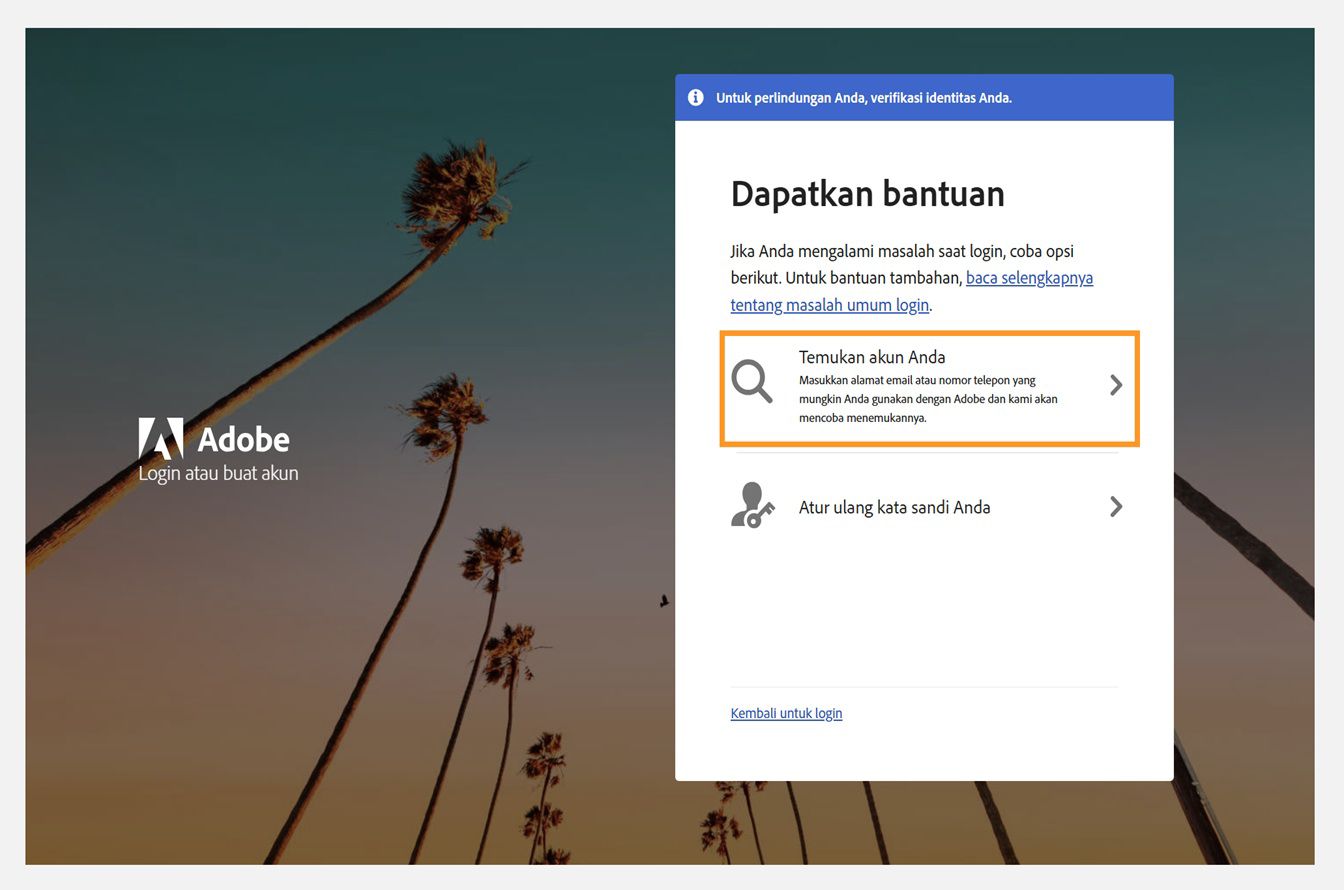Image resolution: width=1344 pixels, height=890 pixels.
Task: Click Kembali untuk login
Action: click(786, 713)
